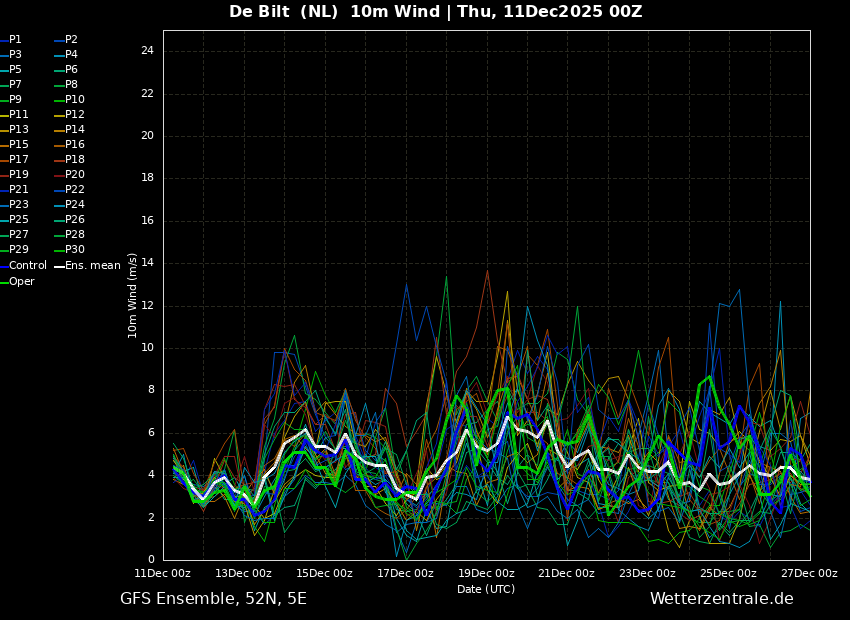850x620 pixels.
Task: Click the 10m Wind (m/s) axis title
Action: (x=132, y=295)
